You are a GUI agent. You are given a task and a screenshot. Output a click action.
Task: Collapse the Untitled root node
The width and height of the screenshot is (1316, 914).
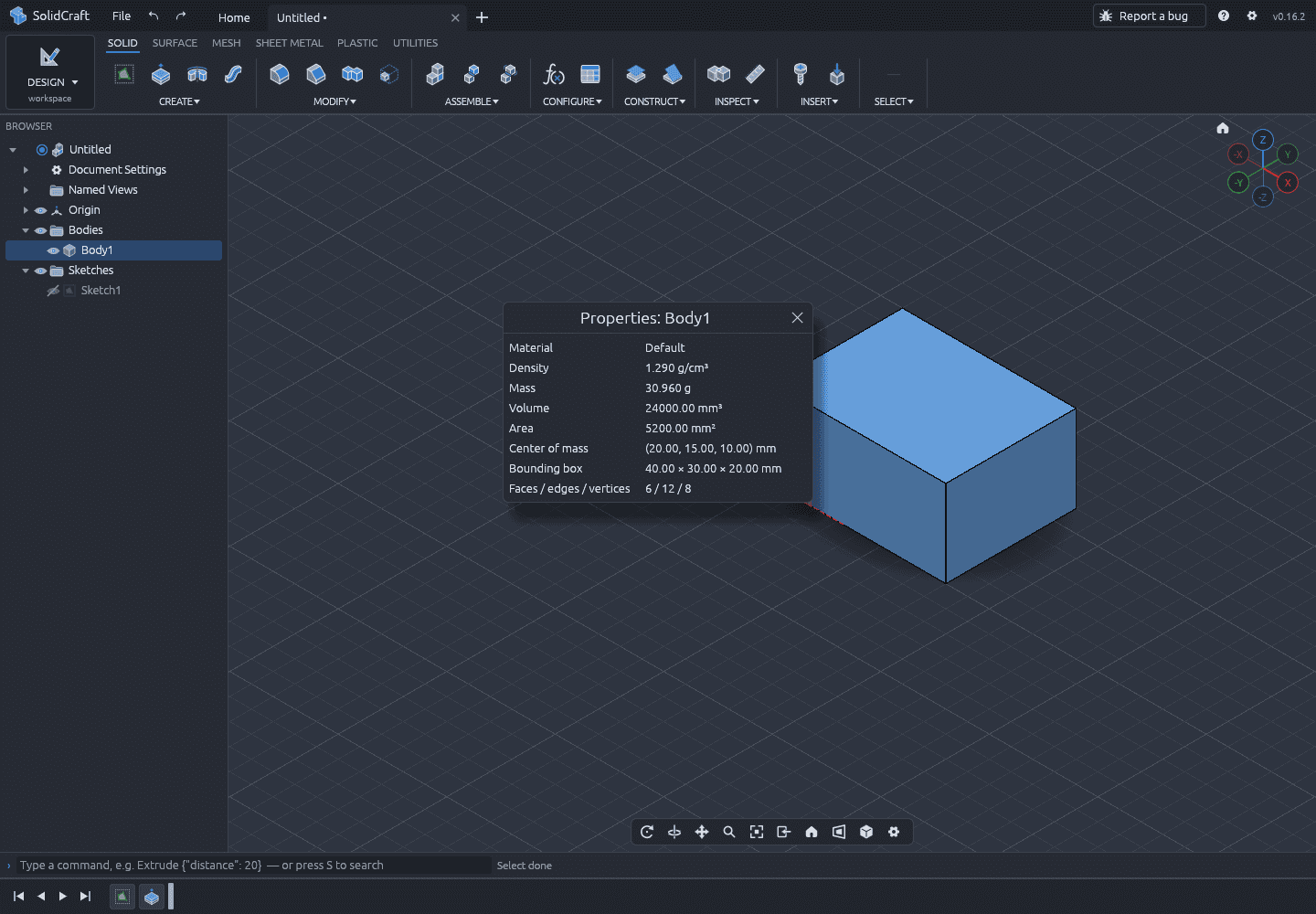coord(13,150)
